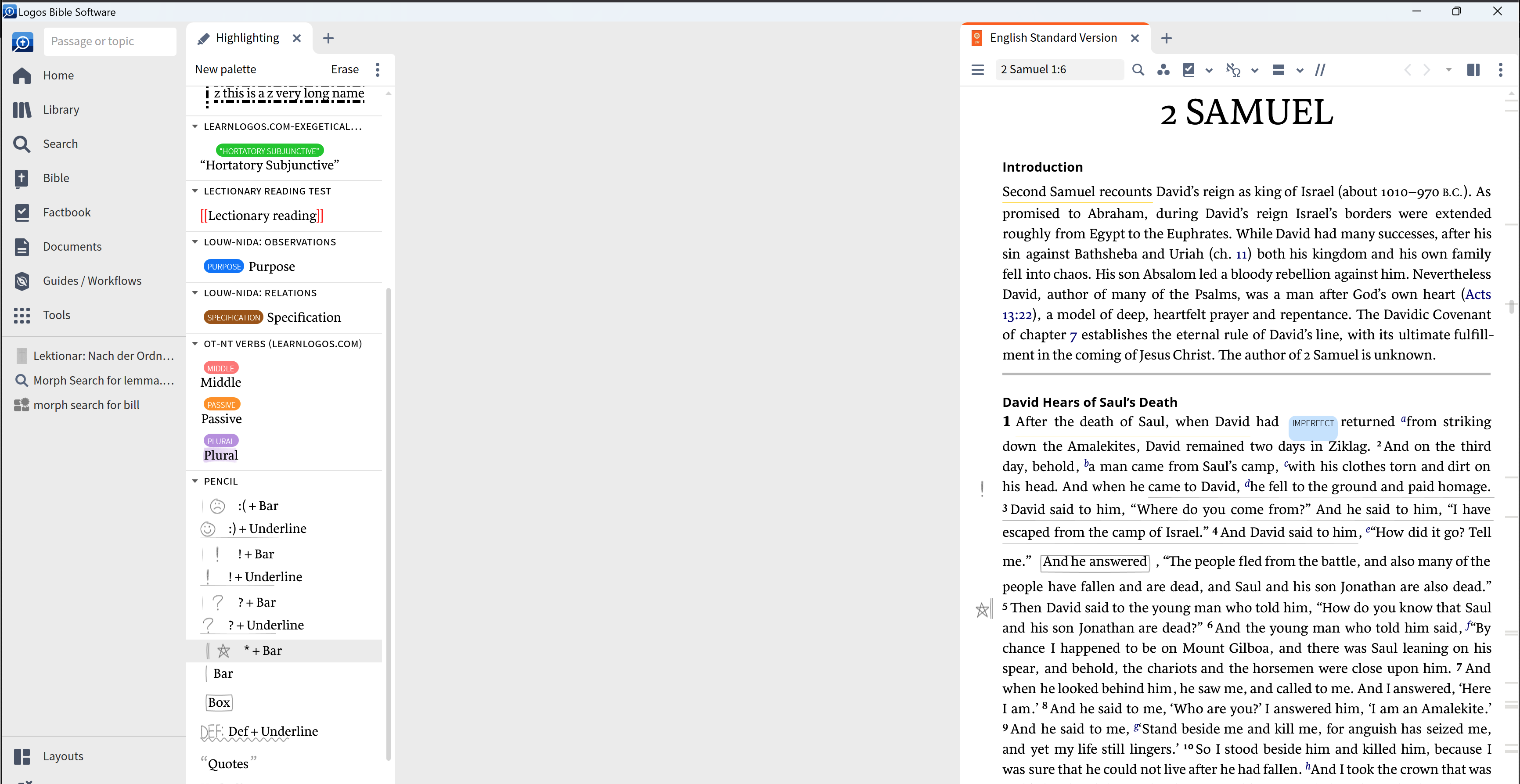Click the parallel resources icon
The image size is (1520, 784).
click(1278, 70)
